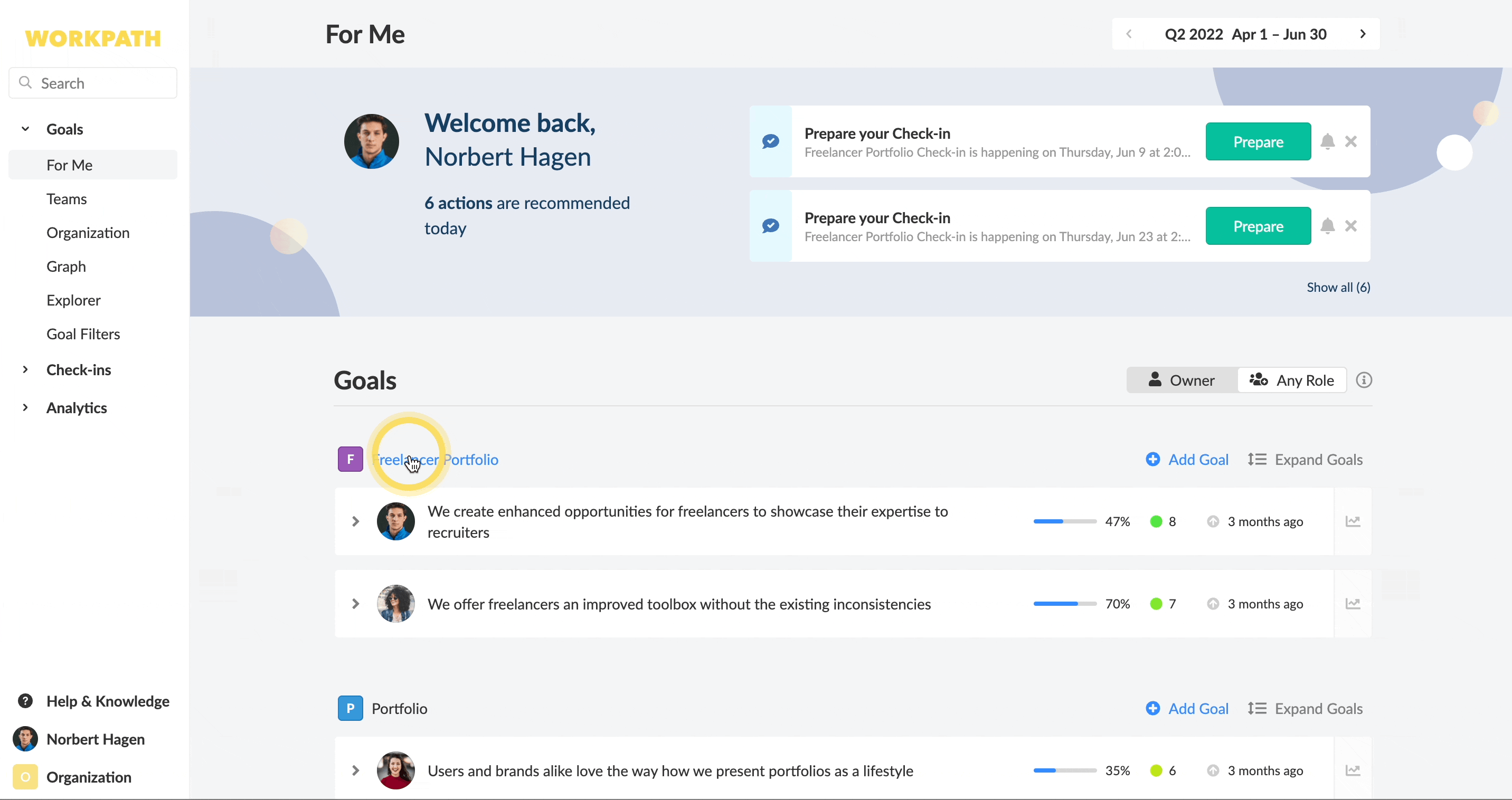Open Freelancer Portfolio team link
This screenshot has height=800, width=1512.
pos(435,459)
